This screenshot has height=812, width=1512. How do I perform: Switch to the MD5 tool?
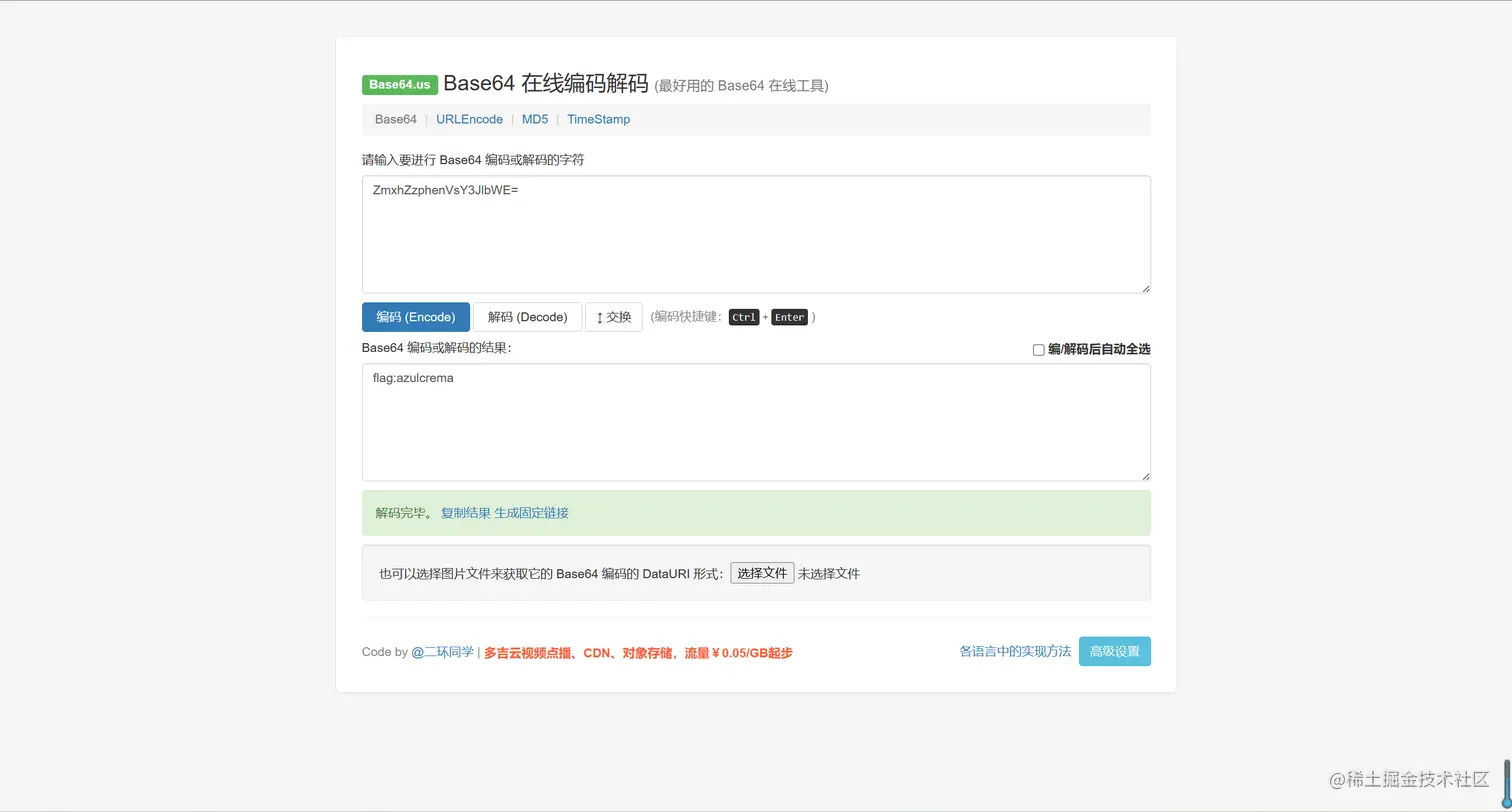[x=535, y=119]
